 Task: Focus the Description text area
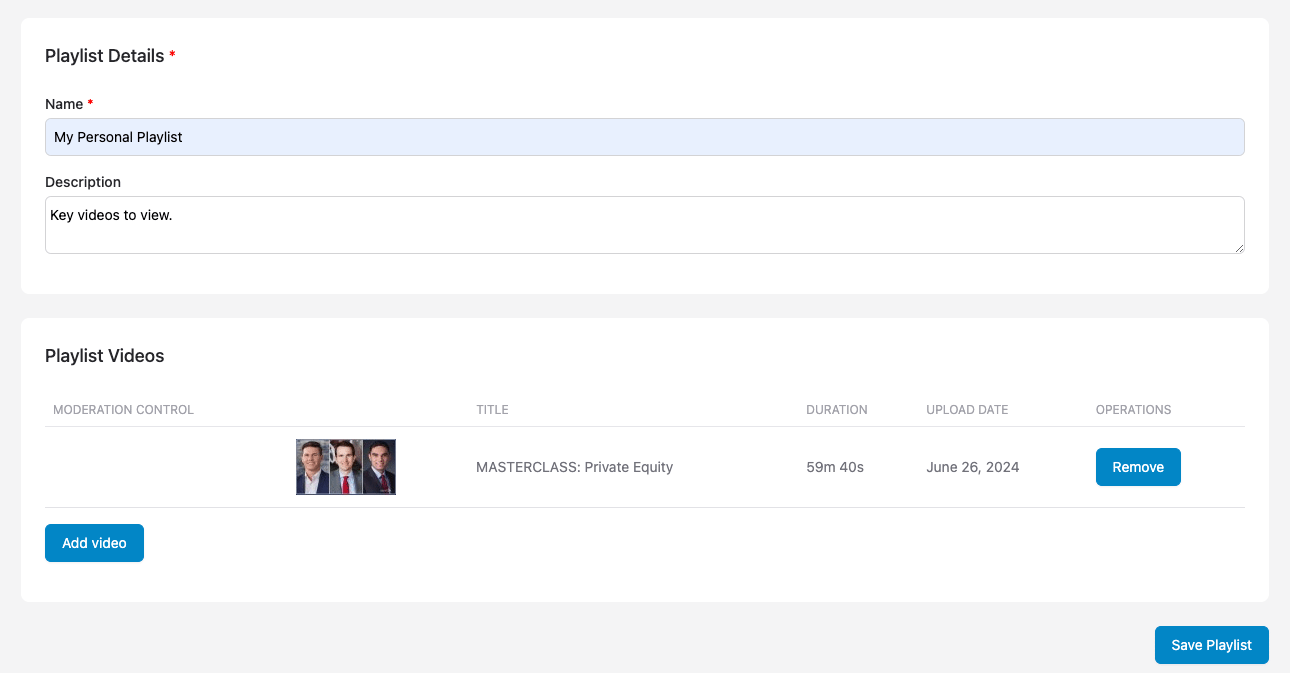pyautogui.click(x=644, y=224)
